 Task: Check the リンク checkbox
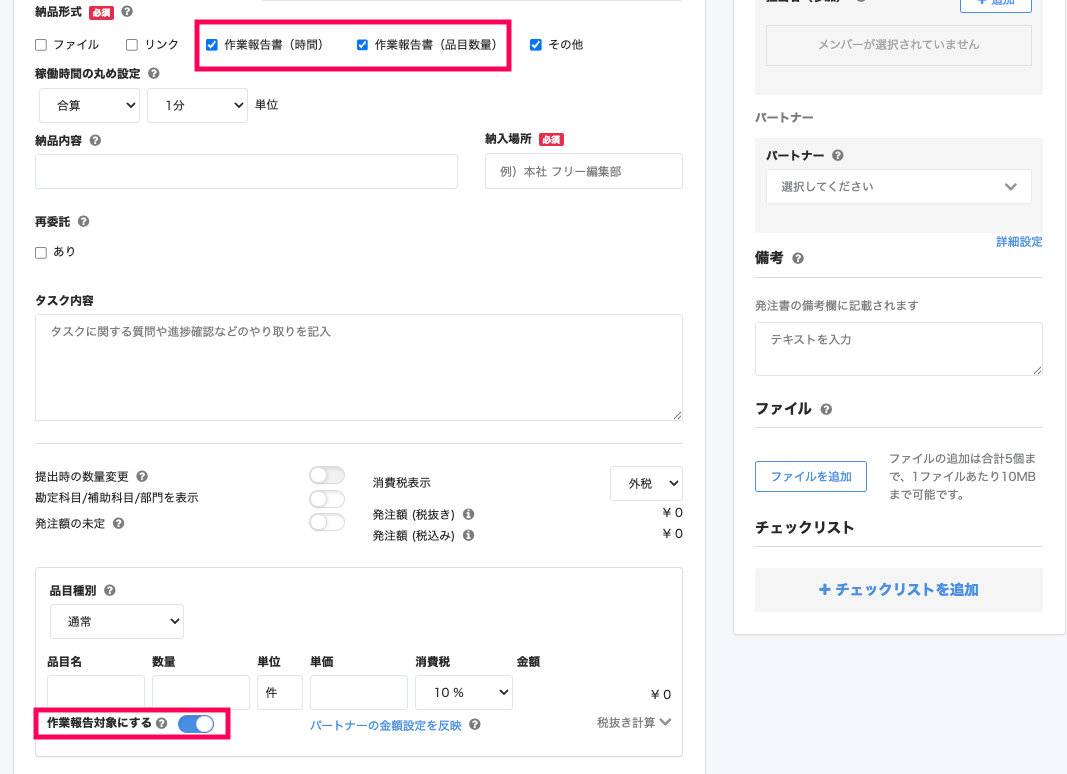point(132,45)
